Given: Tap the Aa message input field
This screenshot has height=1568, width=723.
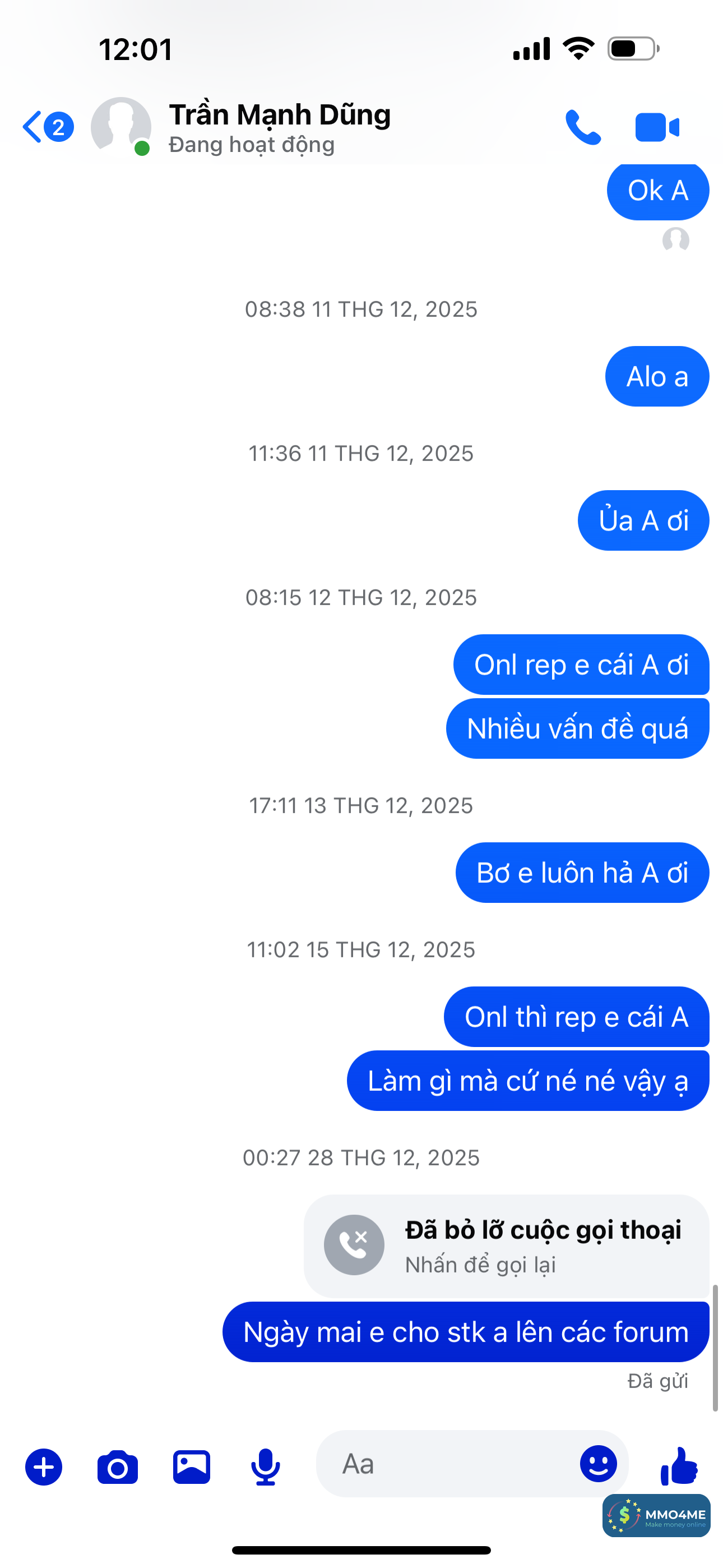Looking at the screenshot, I should pos(447,1464).
